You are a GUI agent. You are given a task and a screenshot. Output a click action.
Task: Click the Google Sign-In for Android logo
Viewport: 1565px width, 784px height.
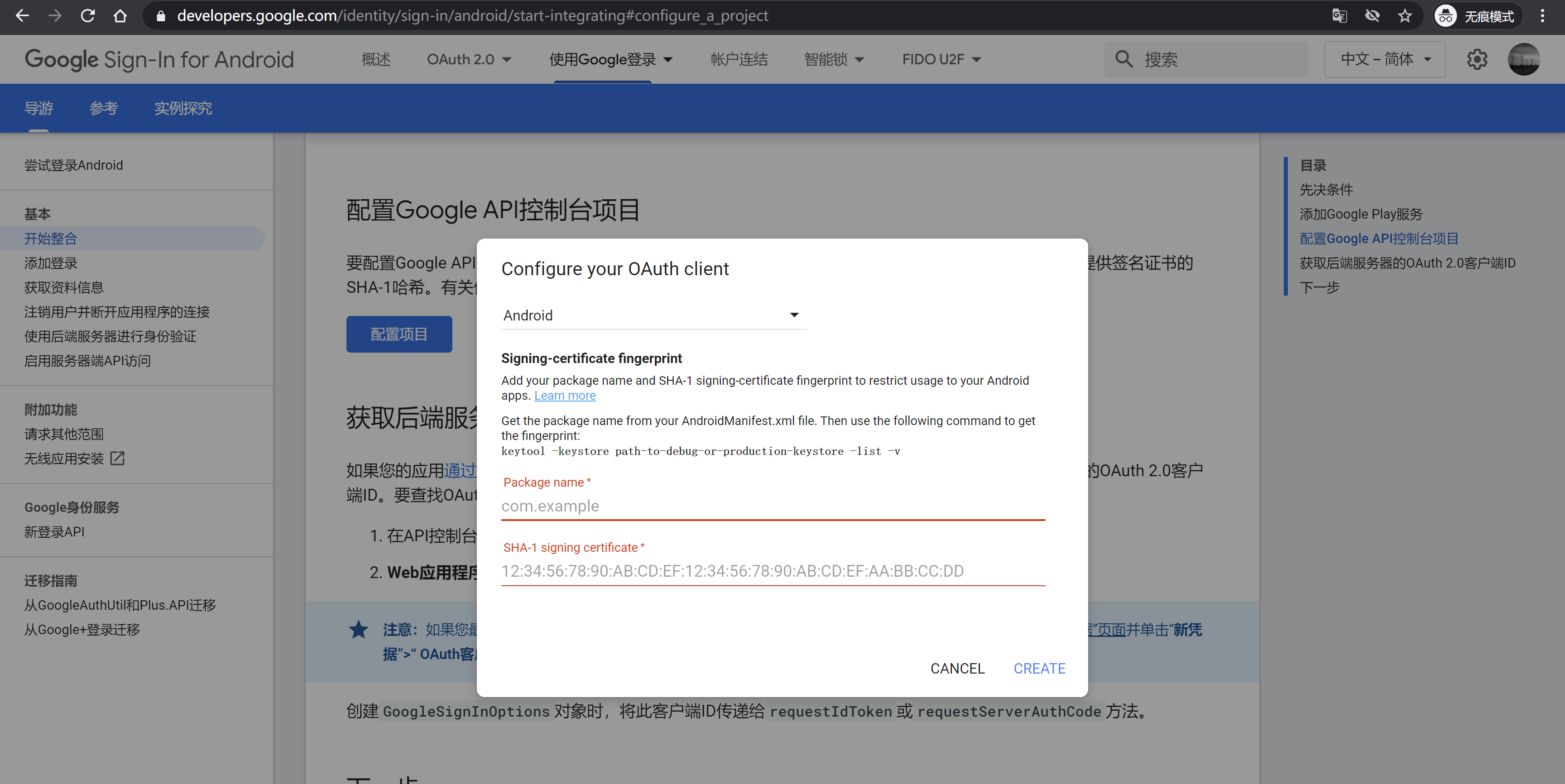(x=159, y=59)
